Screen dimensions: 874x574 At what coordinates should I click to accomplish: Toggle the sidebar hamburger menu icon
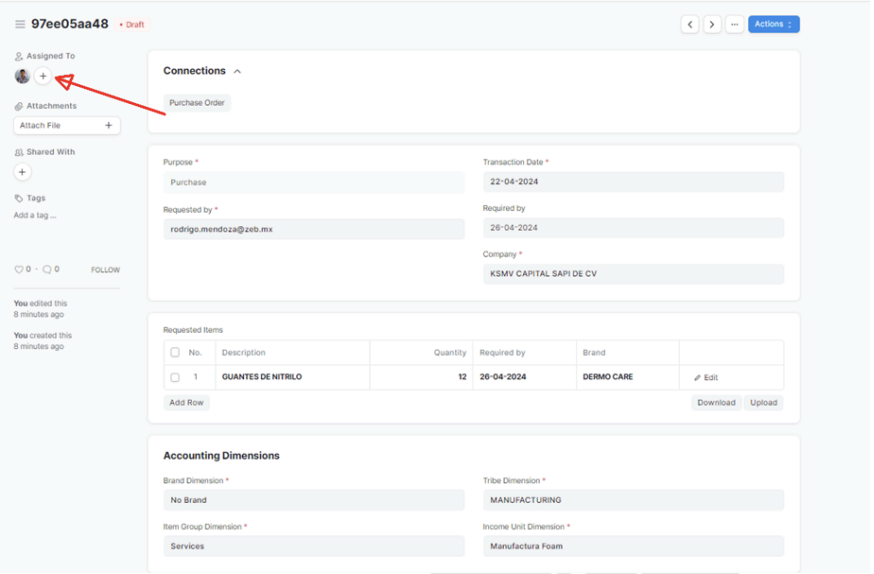[20, 24]
